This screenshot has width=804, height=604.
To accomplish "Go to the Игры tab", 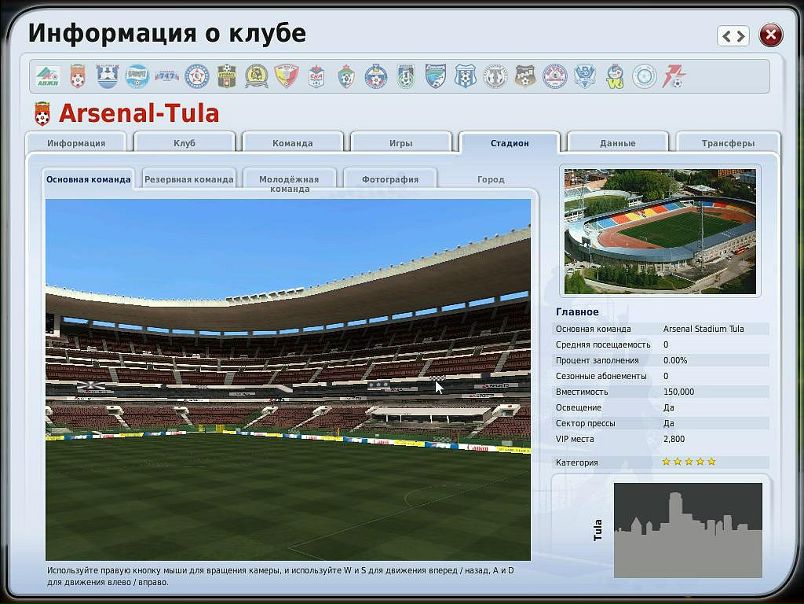I will click(400, 143).
